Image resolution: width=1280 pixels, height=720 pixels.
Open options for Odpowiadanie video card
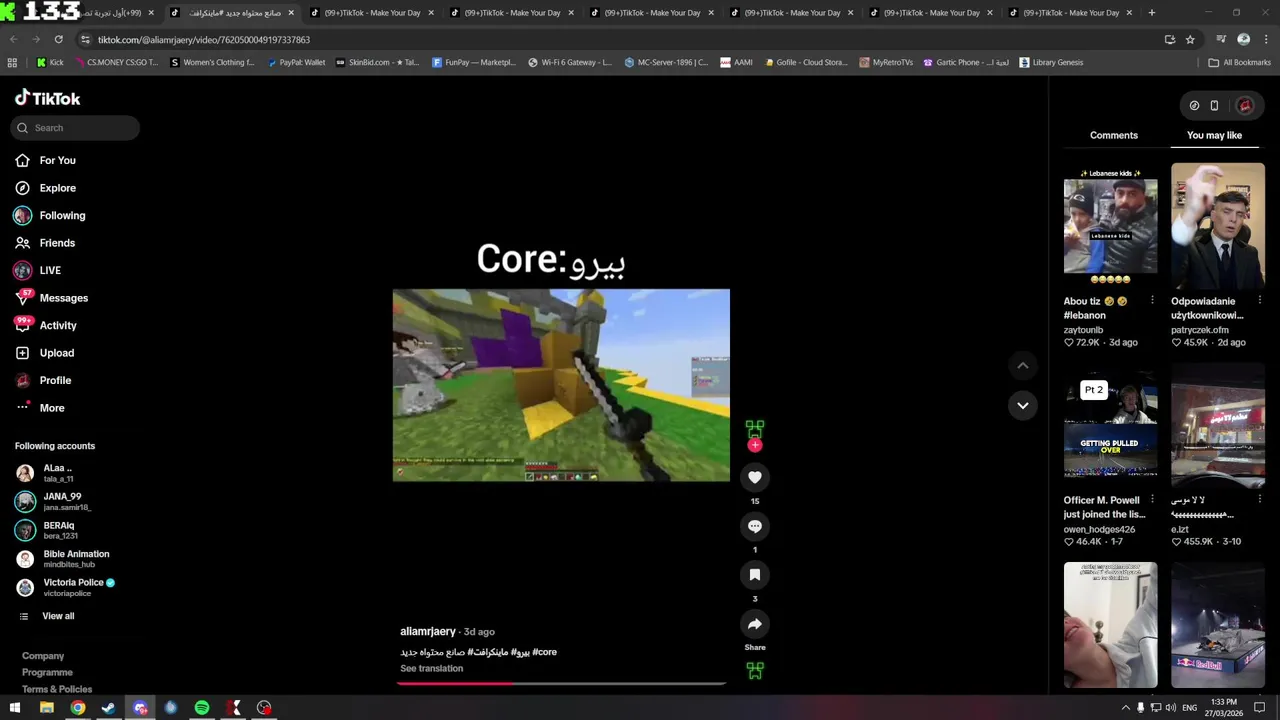tap(1259, 301)
